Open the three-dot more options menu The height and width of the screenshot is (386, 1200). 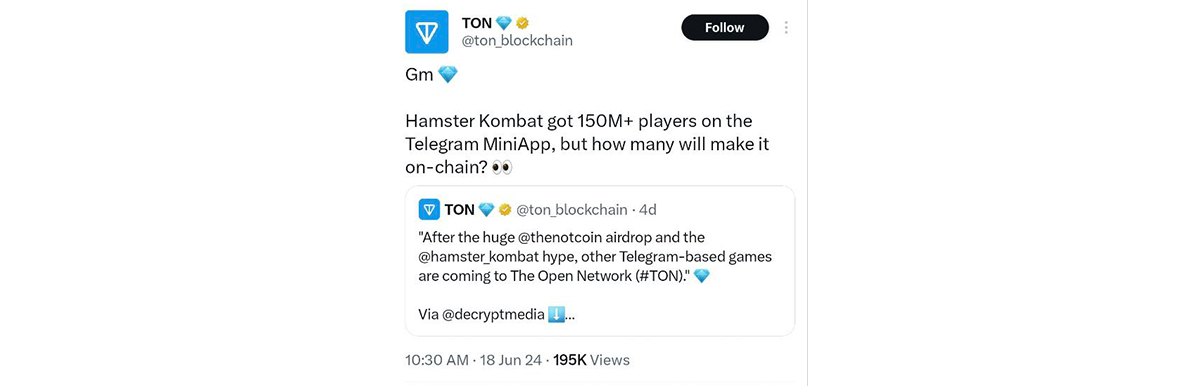pos(787,28)
